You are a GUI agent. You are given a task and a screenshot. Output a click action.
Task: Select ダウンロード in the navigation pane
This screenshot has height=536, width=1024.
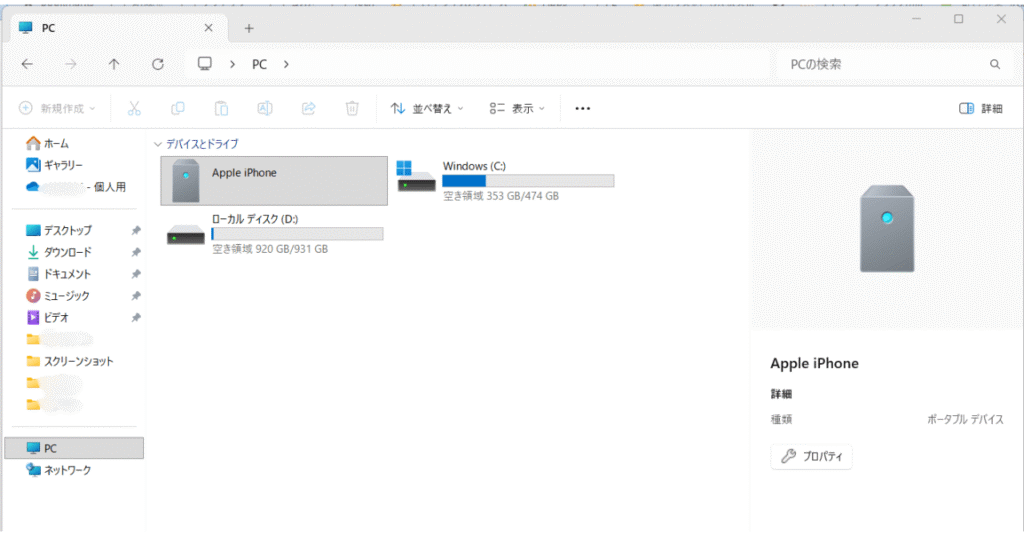click(x=67, y=252)
